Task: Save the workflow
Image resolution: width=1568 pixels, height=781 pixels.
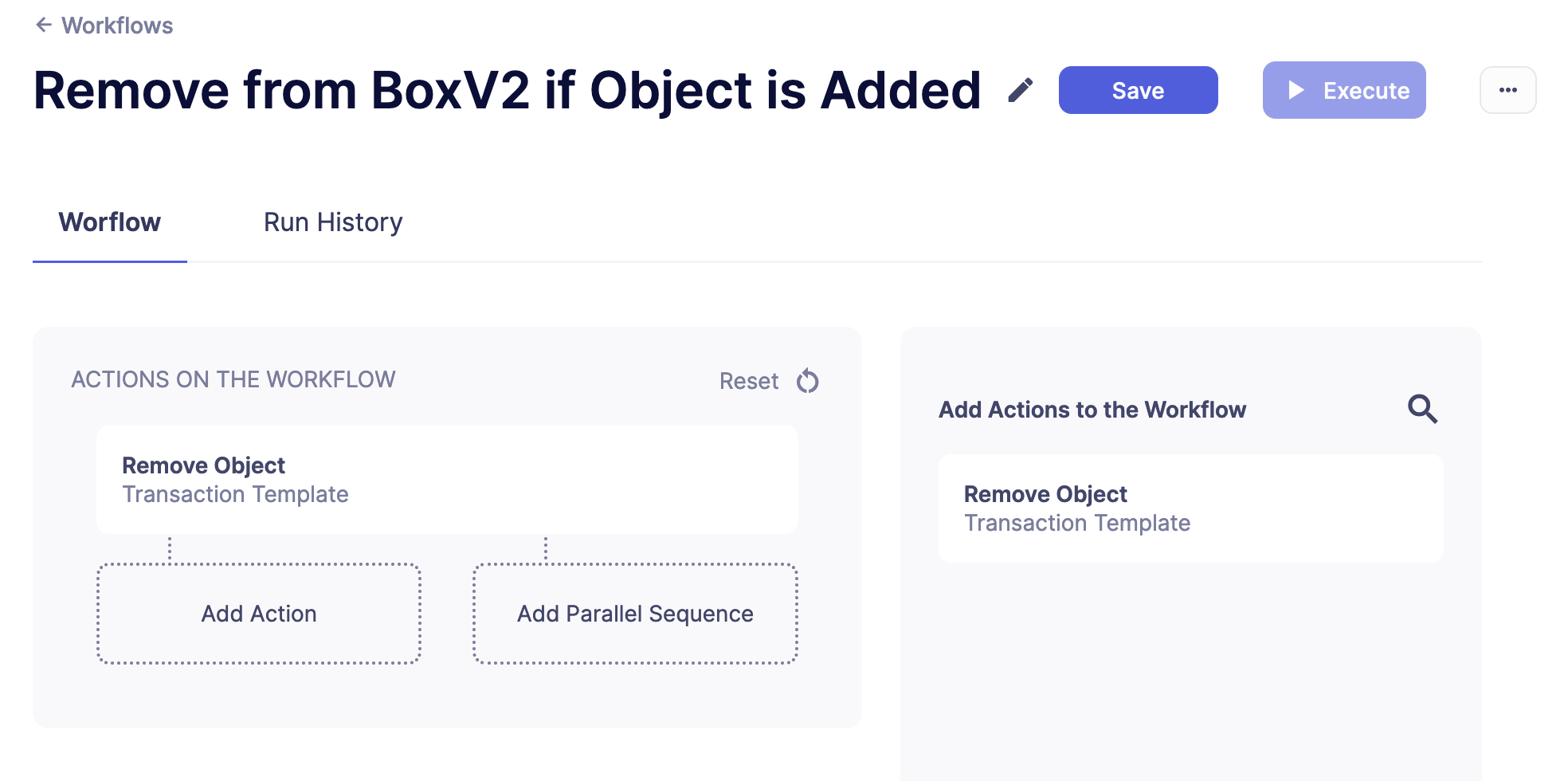Action: (x=1138, y=90)
